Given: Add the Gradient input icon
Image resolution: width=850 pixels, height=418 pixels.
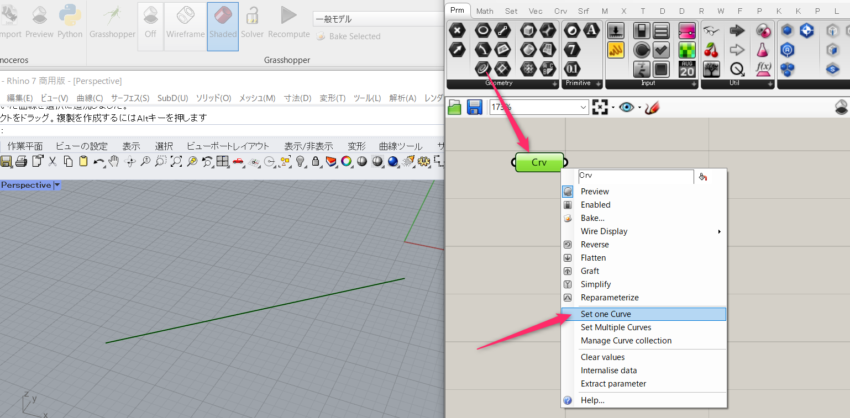Looking at the screenshot, I should [x=687, y=30].
